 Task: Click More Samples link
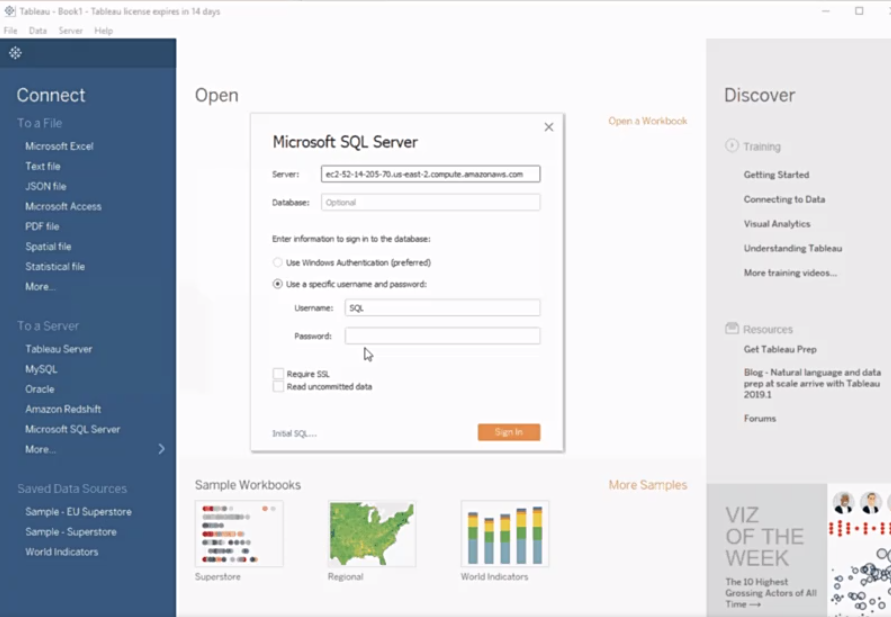[648, 485]
